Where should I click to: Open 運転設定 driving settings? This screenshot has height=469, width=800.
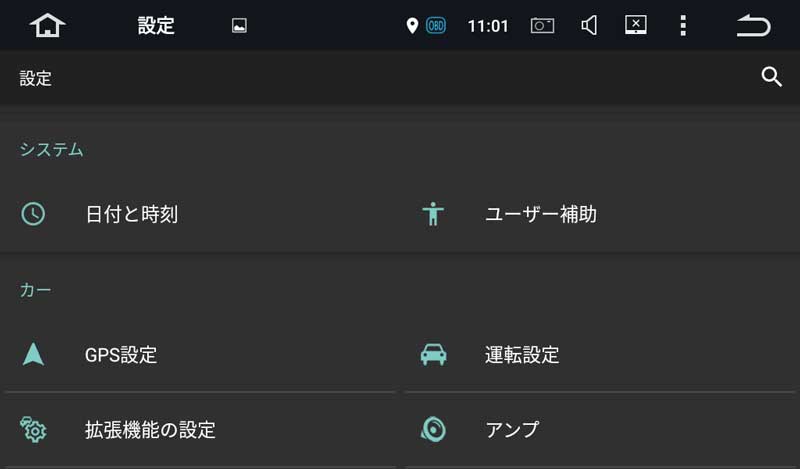[x=600, y=355]
